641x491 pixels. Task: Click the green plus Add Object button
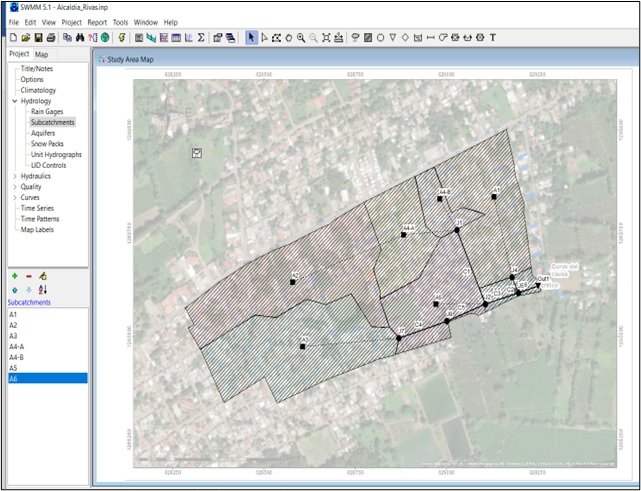13,275
